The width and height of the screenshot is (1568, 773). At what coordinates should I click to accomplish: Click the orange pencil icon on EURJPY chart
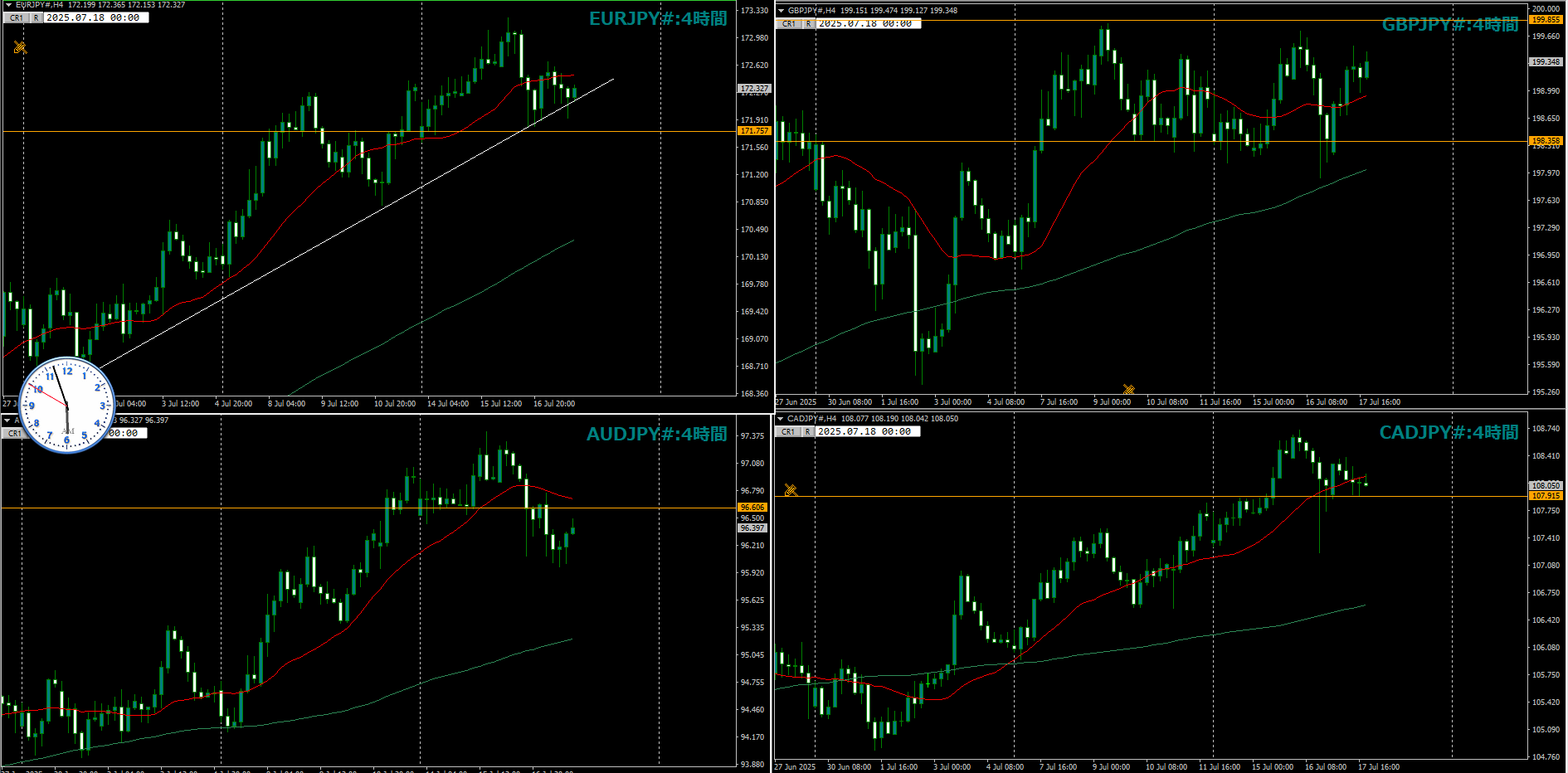(x=20, y=47)
